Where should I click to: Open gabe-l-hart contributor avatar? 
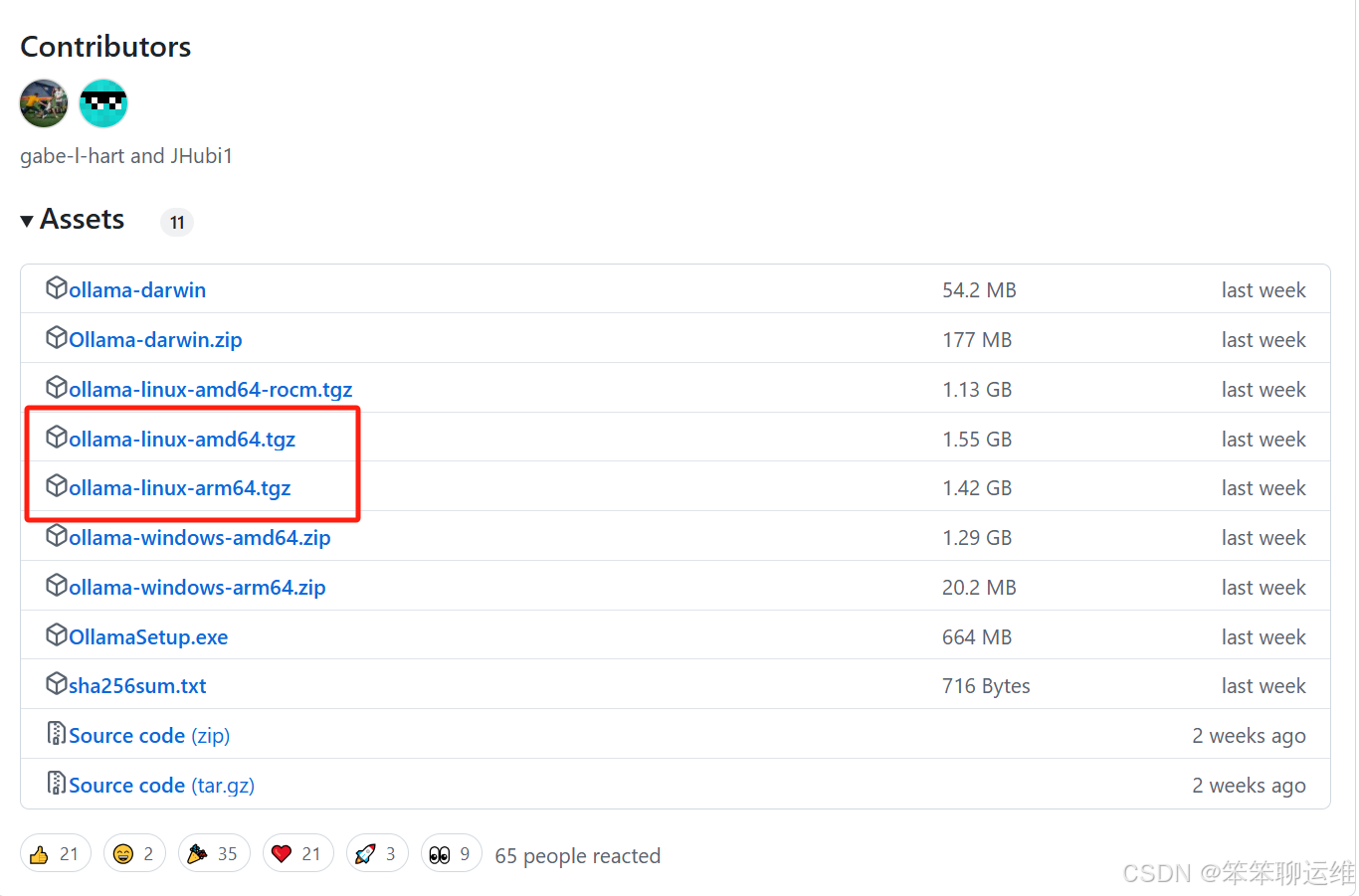pos(44,103)
